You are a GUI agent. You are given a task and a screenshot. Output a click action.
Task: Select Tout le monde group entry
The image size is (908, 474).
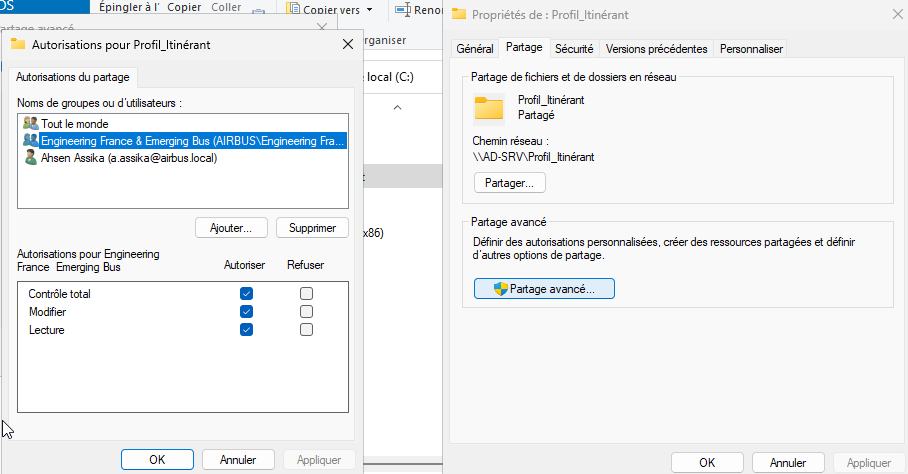[x=74, y=124]
